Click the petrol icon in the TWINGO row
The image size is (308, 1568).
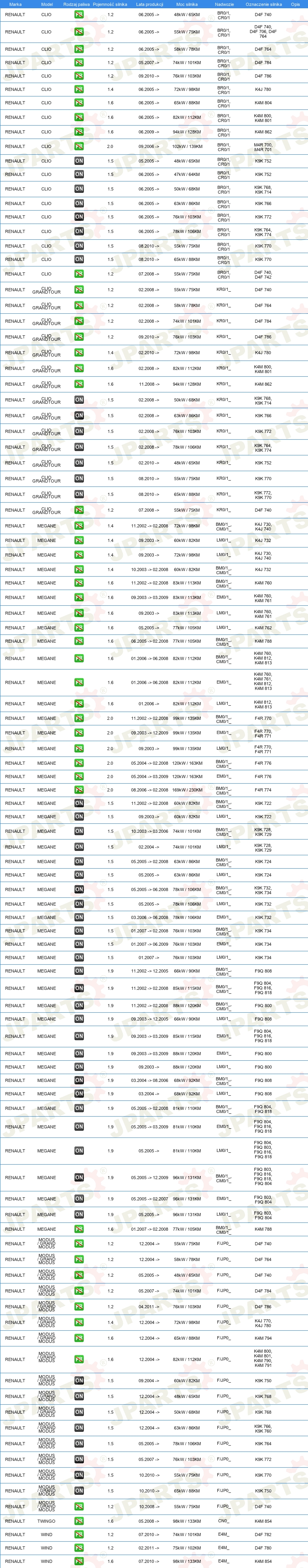click(79, 1521)
